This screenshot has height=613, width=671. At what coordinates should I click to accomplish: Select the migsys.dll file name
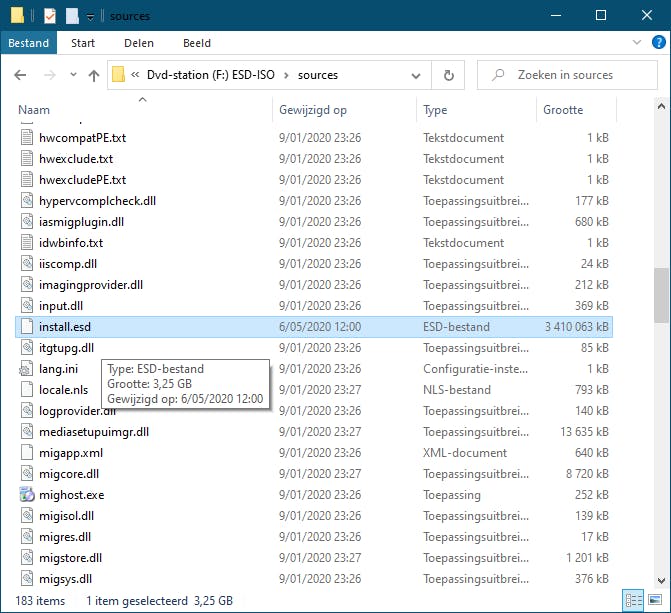(x=65, y=579)
